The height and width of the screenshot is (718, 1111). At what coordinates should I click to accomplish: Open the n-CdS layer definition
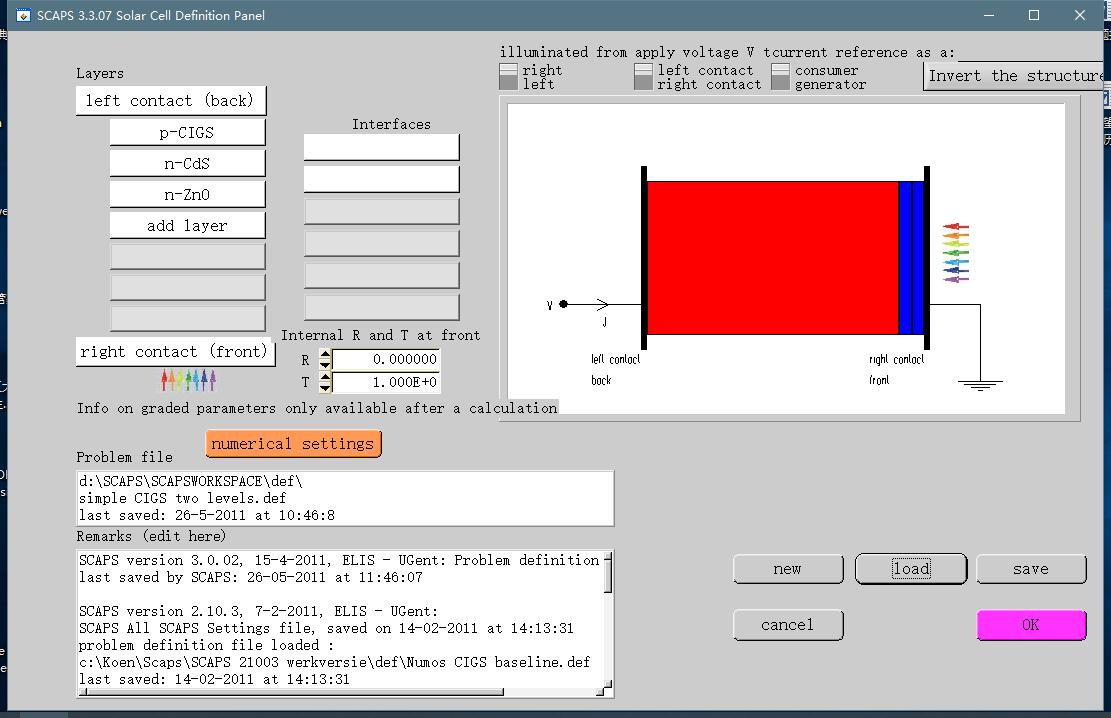click(x=187, y=163)
